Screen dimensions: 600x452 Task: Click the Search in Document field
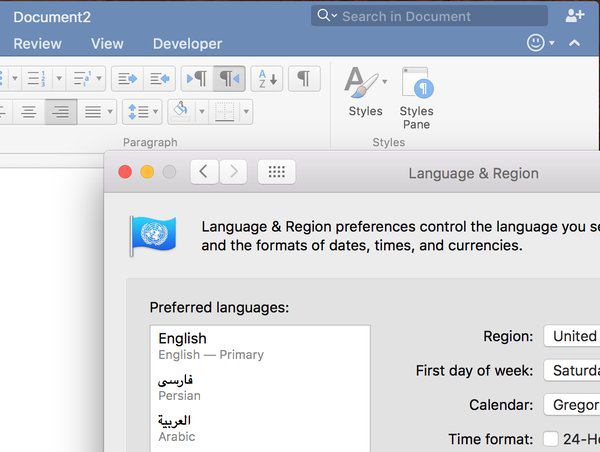pyautogui.click(x=437, y=16)
